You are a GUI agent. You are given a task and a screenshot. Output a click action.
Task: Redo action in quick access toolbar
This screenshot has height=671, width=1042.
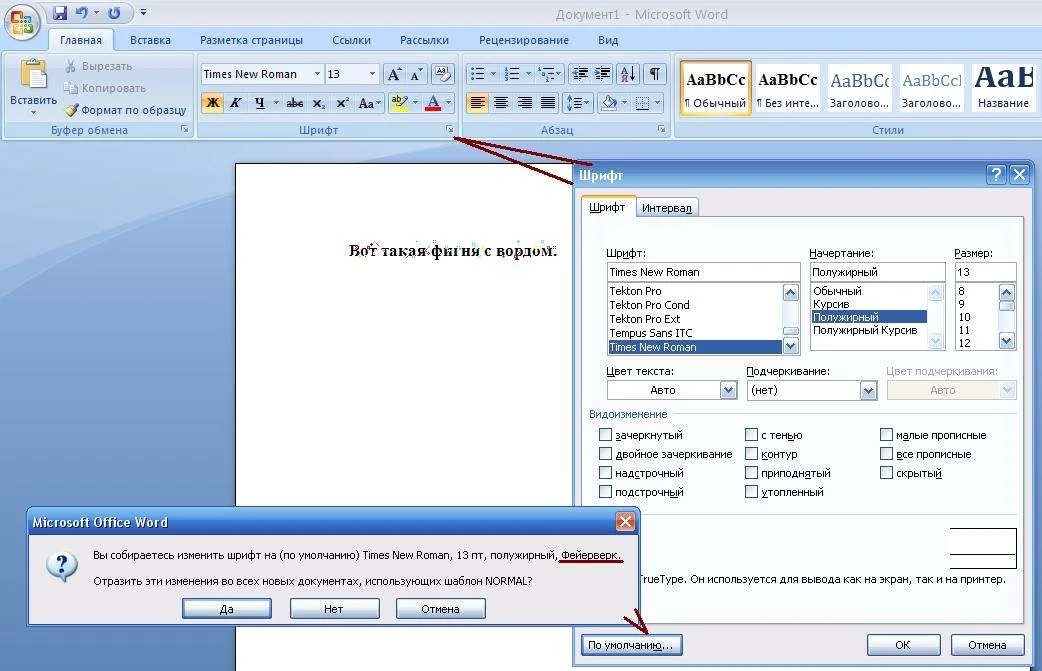114,13
